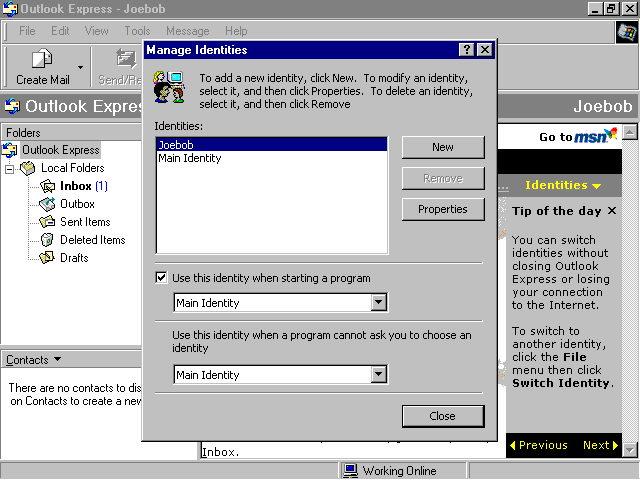
Task: Click the Properties button
Action: (443, 209)
